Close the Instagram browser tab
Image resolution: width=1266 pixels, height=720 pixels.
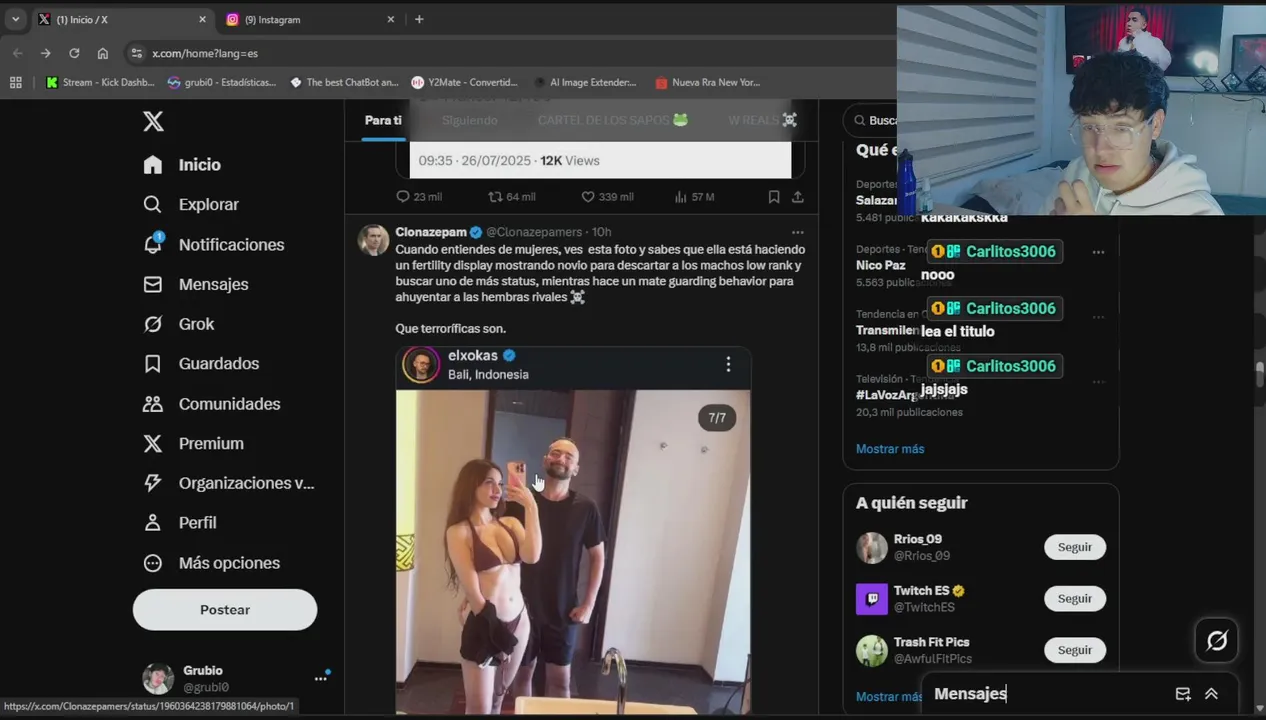pyautogui.click(x=391, y=19)
